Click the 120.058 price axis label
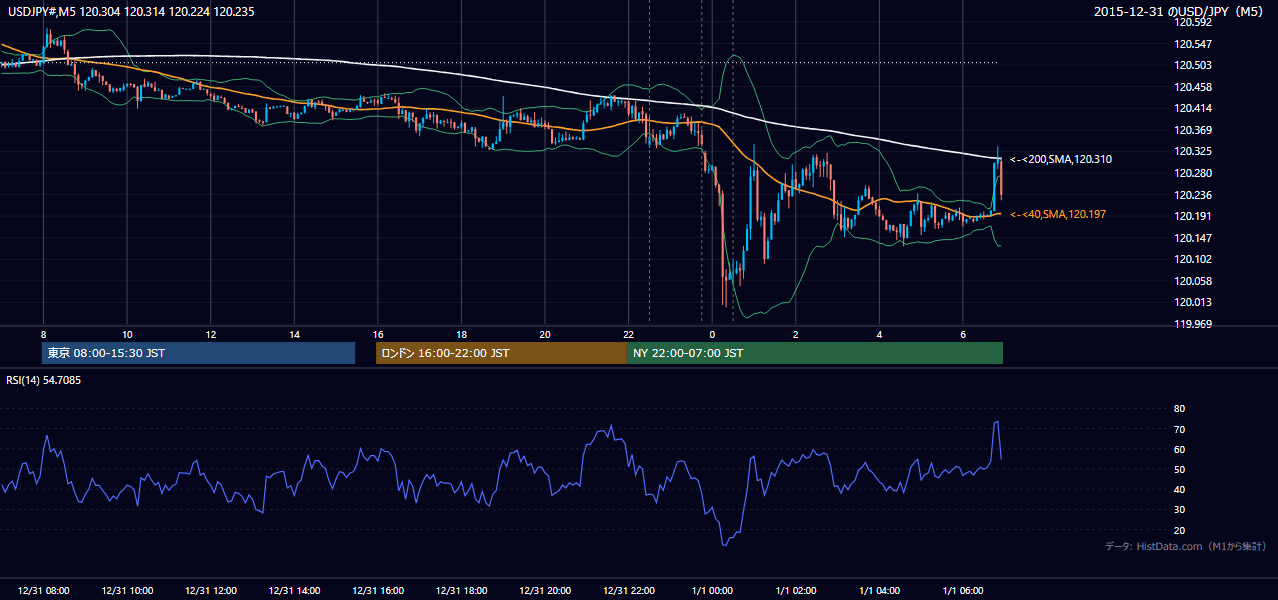Screen dimensions: 1278x600 pos(1194,281)
